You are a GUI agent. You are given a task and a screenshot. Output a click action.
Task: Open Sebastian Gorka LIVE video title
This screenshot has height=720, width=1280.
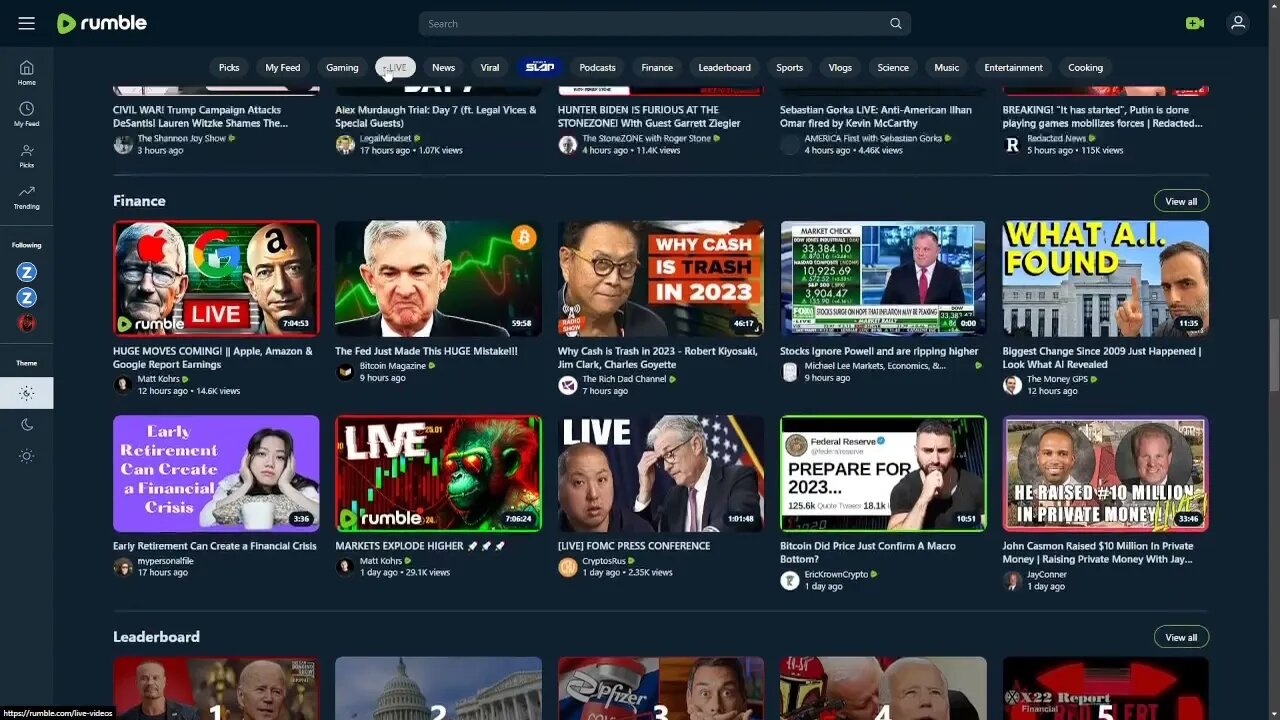pos(874,117)
